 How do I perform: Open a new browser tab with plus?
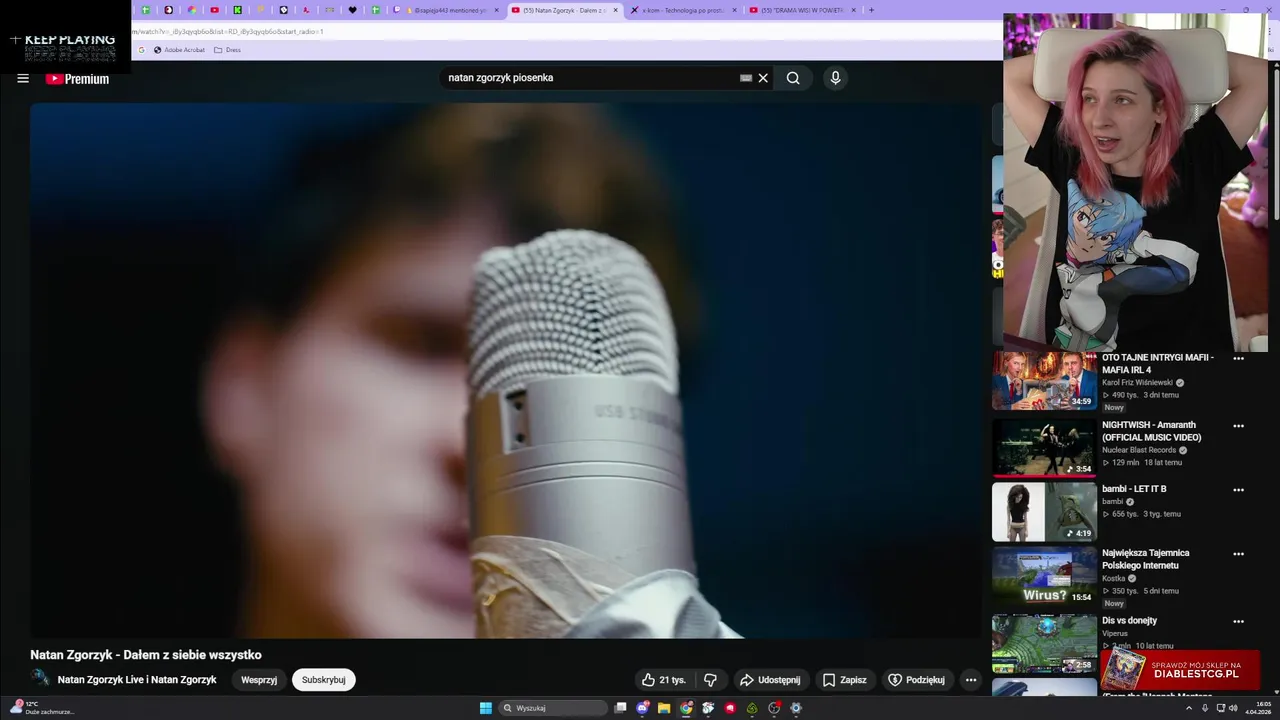pos(871,10)
